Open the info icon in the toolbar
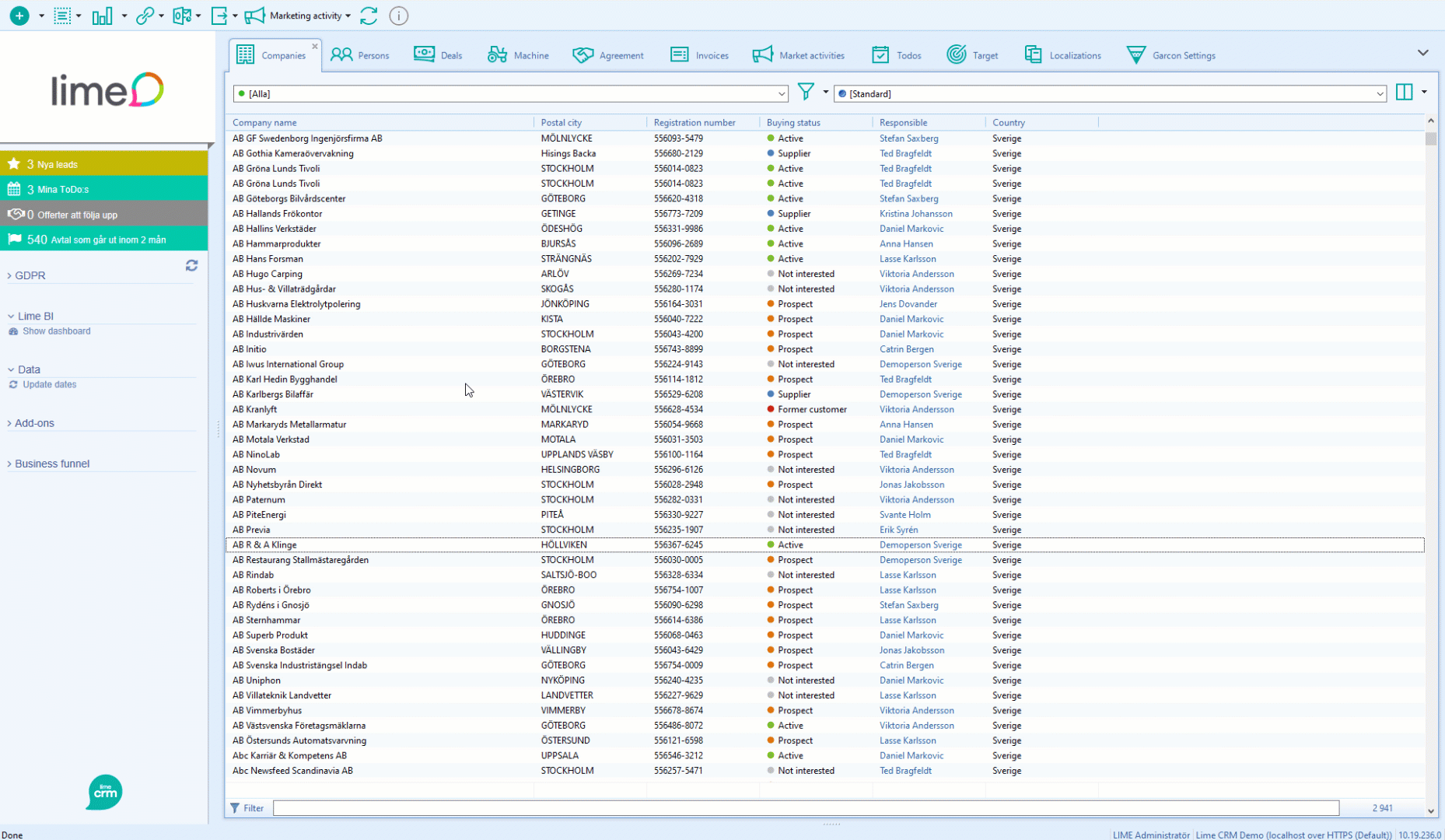The image size is (1445, 840). click(398, 16)
